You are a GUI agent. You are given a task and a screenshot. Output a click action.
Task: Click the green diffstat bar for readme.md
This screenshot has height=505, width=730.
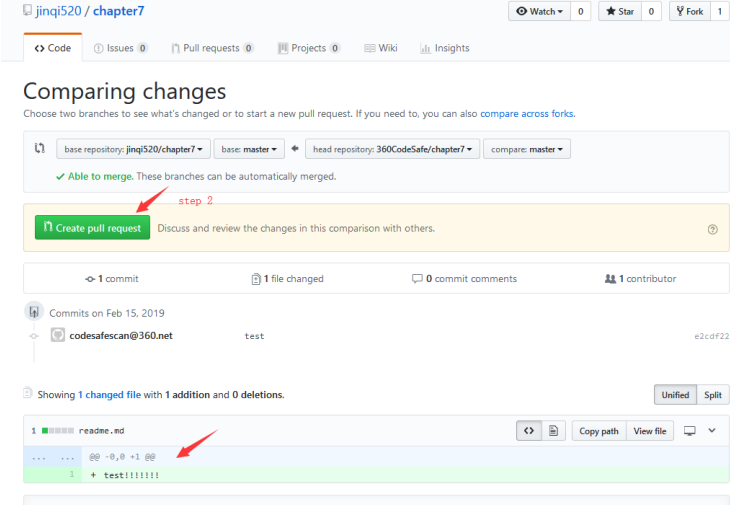pos(58,431)
